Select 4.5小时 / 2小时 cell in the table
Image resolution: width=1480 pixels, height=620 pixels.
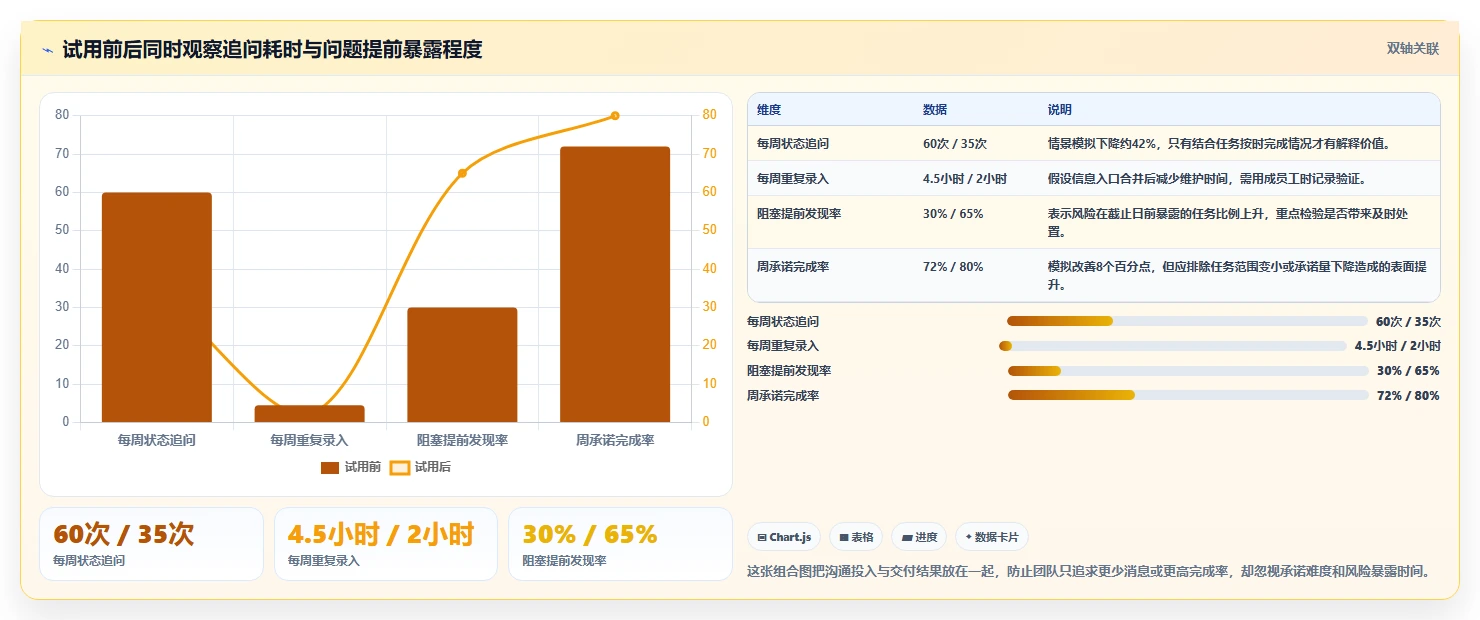[x=965, y=179]
